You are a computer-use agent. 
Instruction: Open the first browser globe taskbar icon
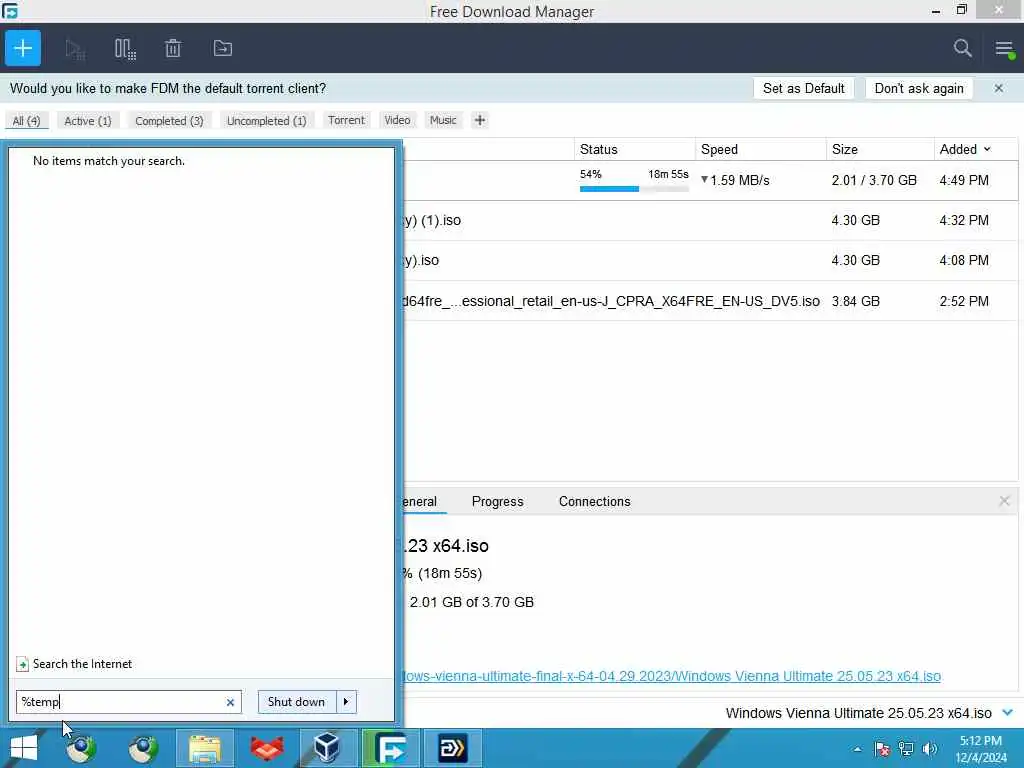pyautogui.click(x=81, y=748)
